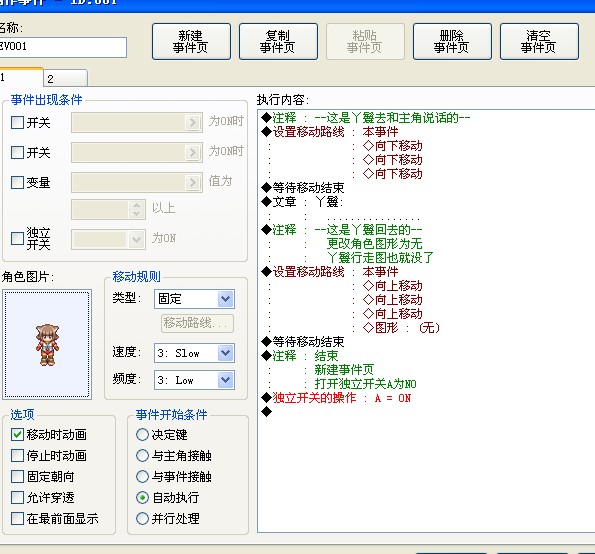Focus the event name field EV001
The width and height of the screenshot is (595, 554).
pos(63,47)
